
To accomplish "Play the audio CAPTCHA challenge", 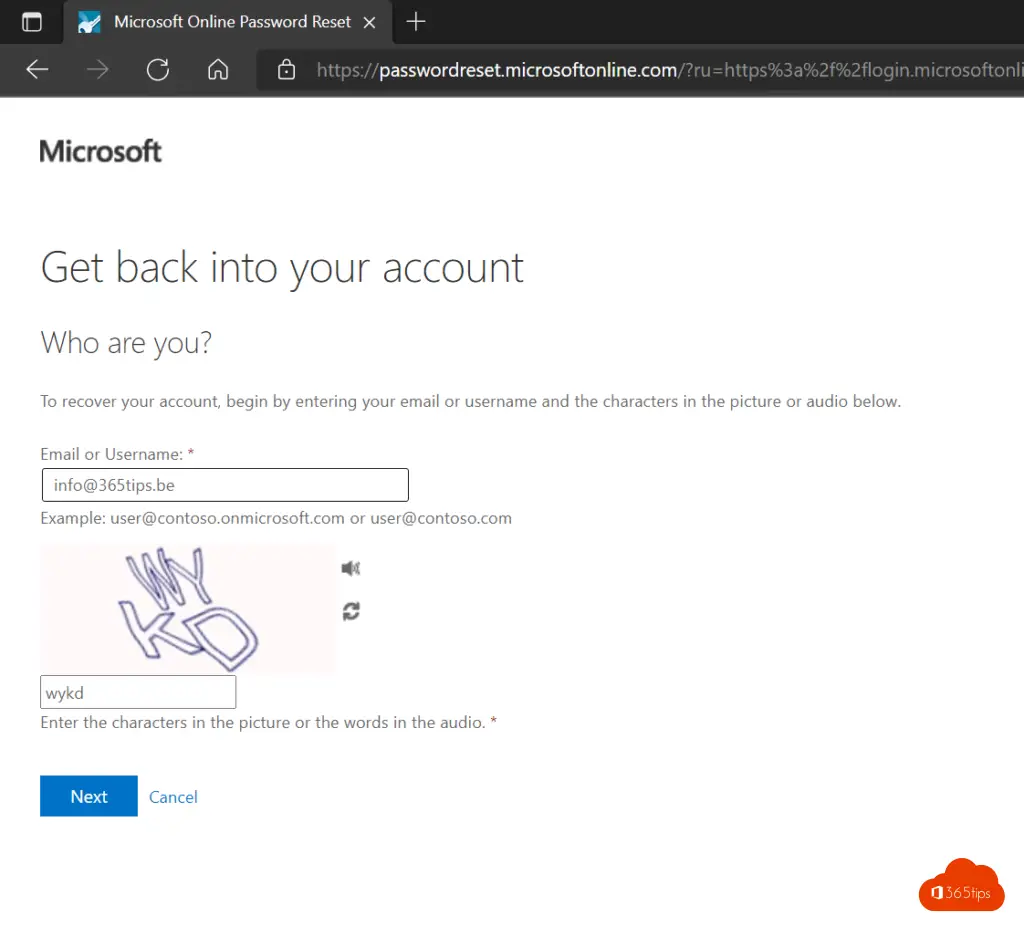I will 351,568.
